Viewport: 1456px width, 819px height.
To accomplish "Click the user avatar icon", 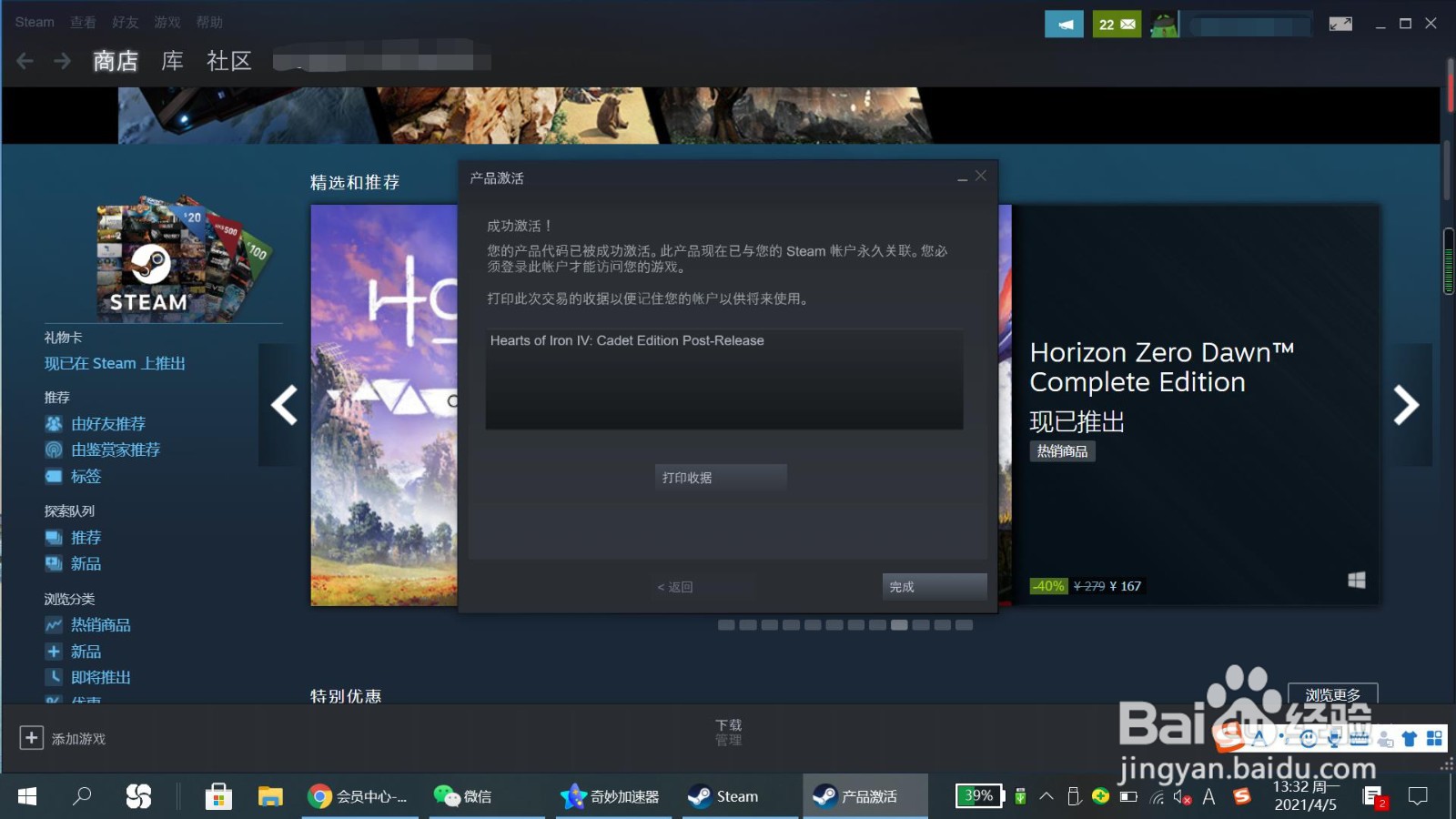I will (1164, 25).
